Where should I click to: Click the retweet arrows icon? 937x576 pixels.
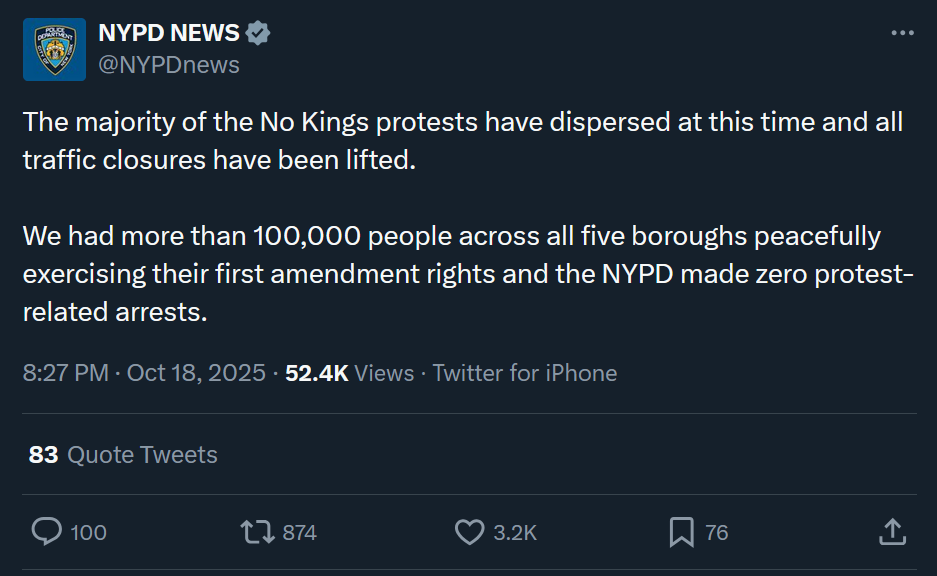coord(258,532)
